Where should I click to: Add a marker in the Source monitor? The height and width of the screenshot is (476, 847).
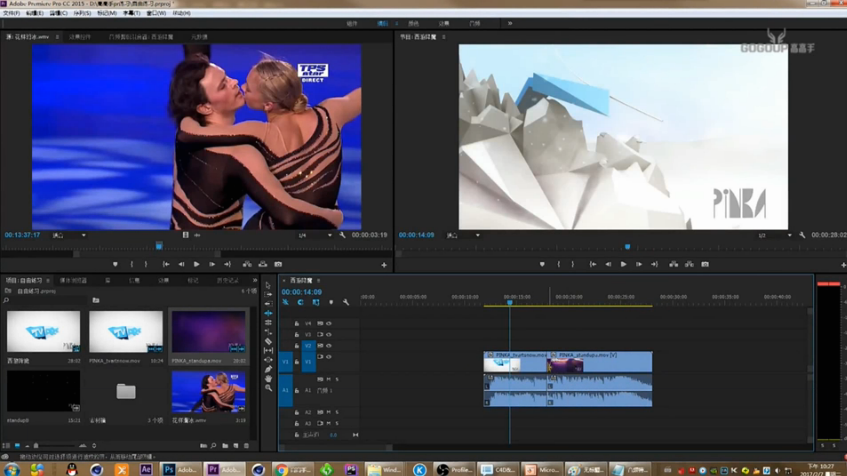(x=115, y=264)
